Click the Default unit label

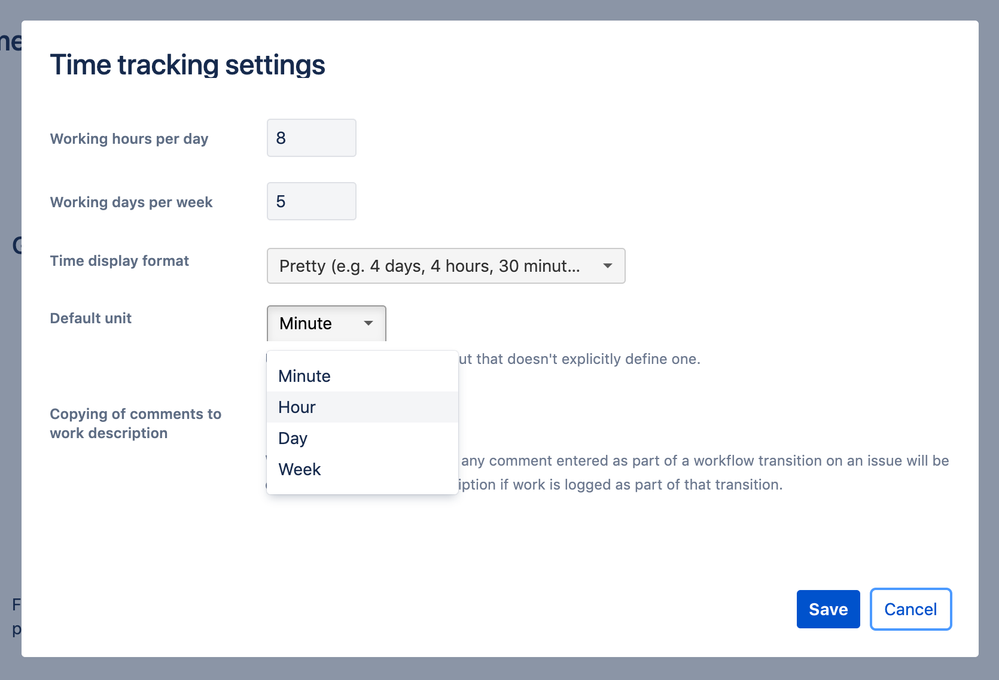pyautogui.click(x=91, y=318)
